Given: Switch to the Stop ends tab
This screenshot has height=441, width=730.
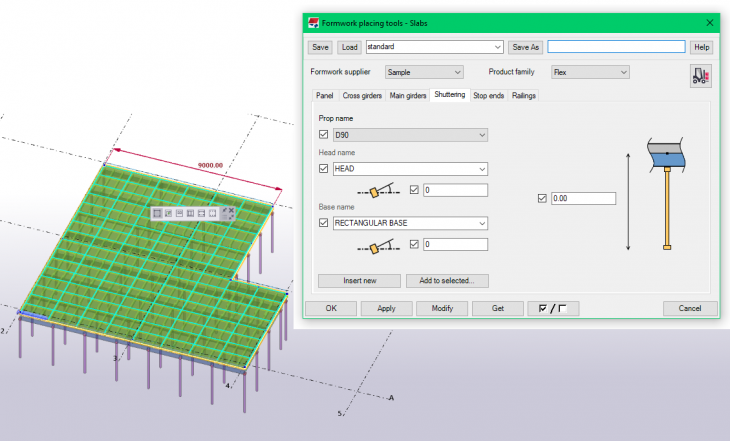Looking at the screenshot, I should 488,95.
